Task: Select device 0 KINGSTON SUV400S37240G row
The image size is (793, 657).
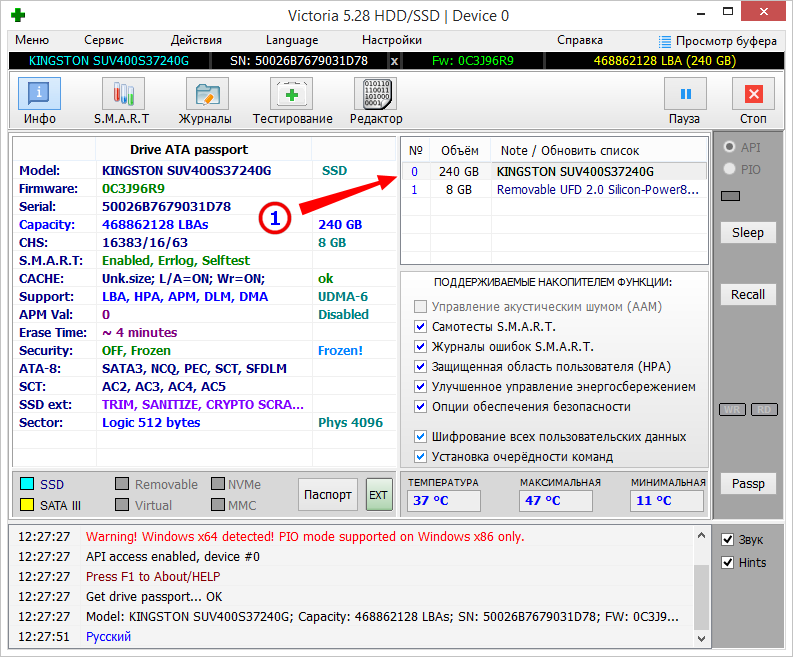Action: coord(554,171)
